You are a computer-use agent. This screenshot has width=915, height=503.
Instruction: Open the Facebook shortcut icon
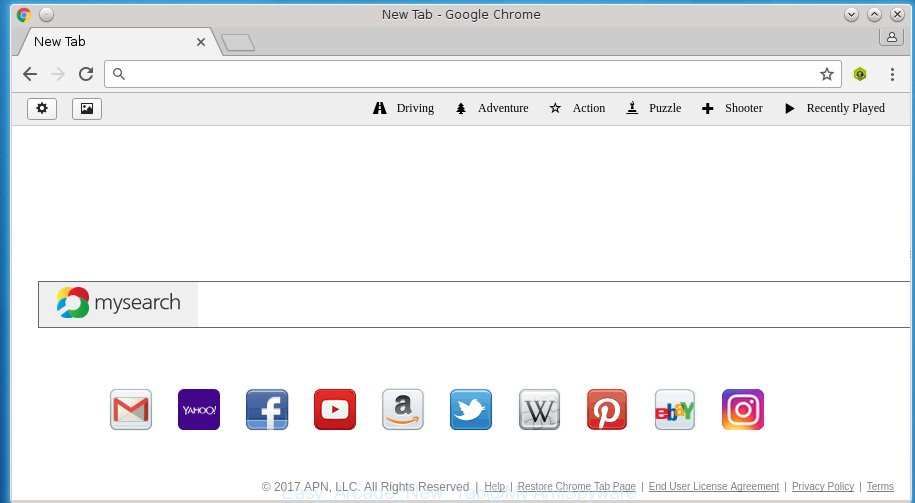click(x=267, y=410)
